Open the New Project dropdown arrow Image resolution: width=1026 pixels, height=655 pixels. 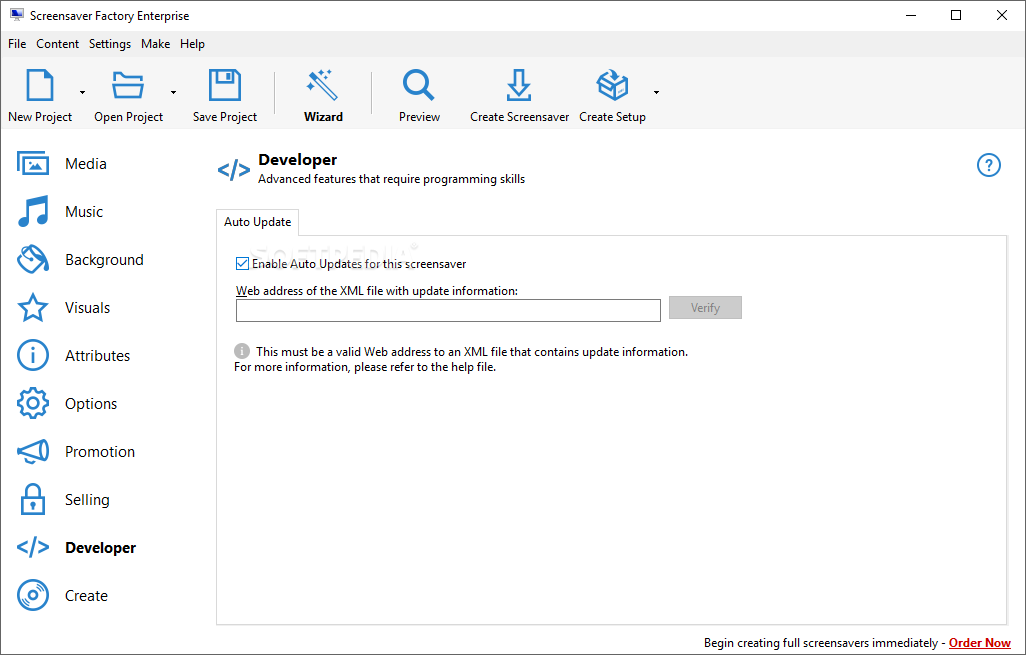click(x=82, y=92)
